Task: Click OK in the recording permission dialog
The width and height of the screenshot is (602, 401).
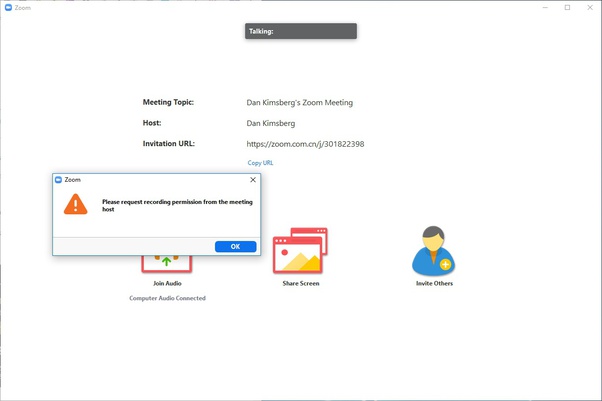Action: click(235, 247)
